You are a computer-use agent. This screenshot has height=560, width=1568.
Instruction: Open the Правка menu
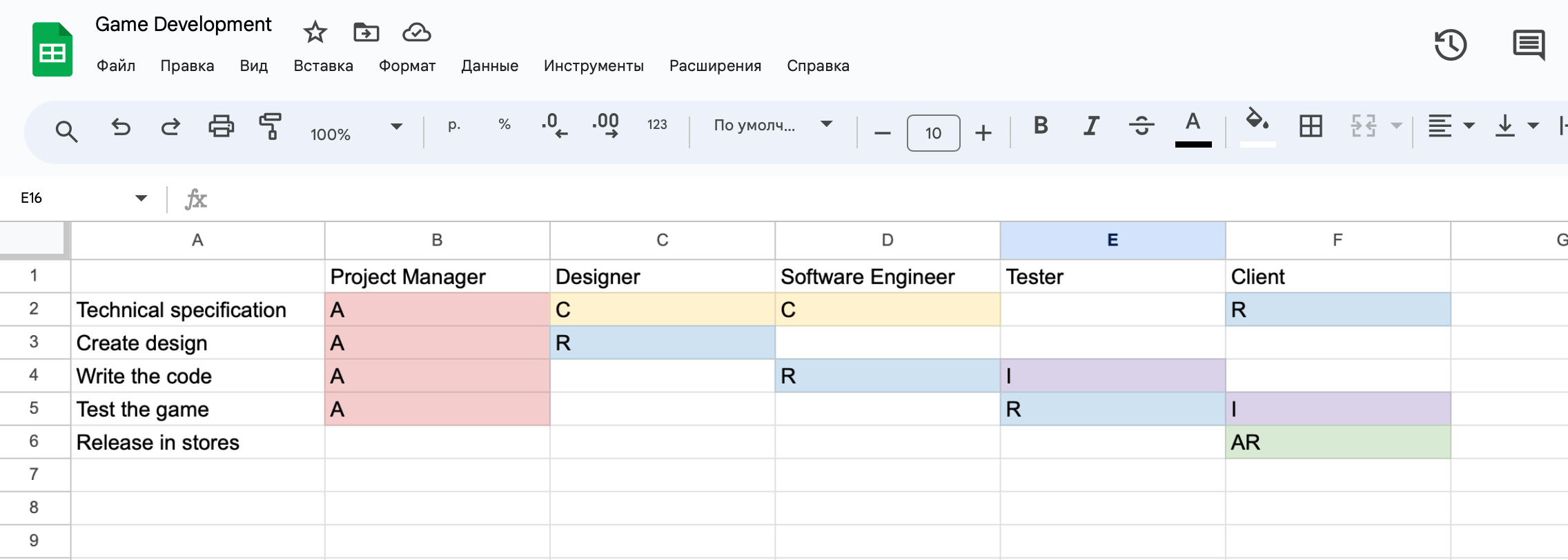187,66
